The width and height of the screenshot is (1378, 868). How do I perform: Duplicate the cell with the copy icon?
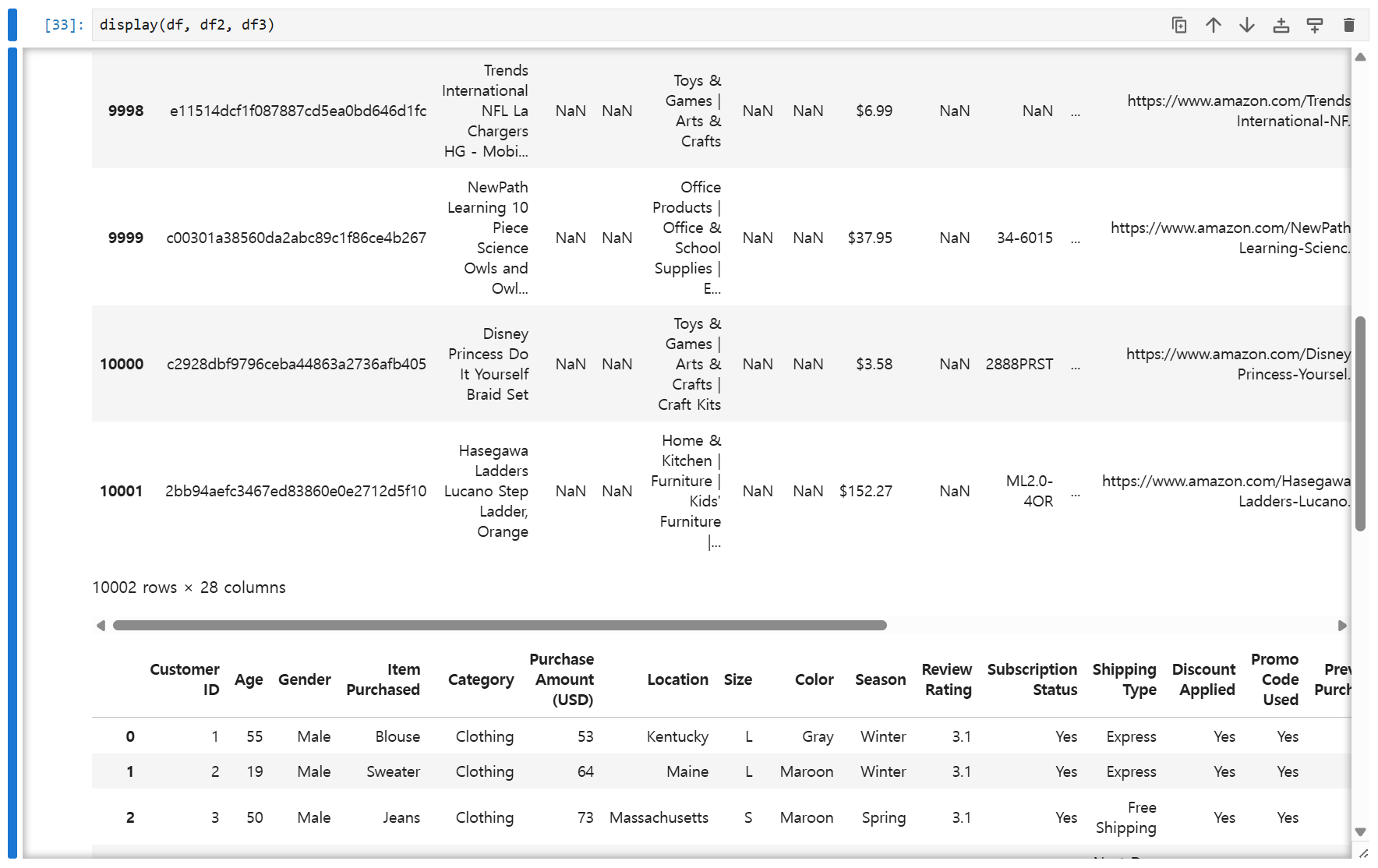pos(1179,25)
